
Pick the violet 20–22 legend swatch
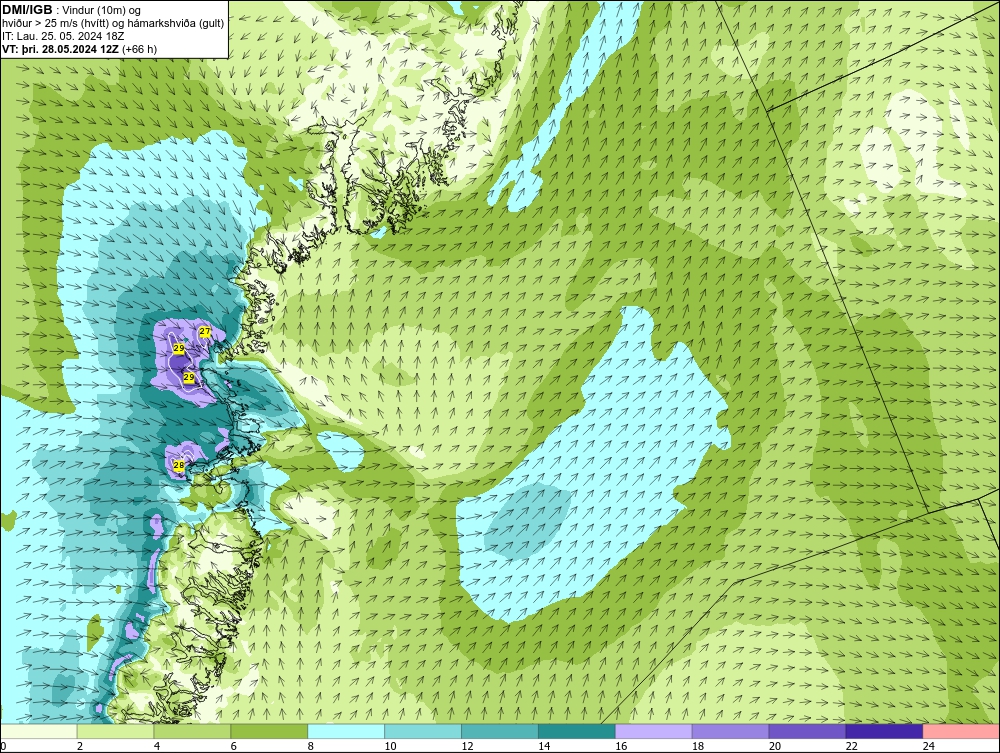click(807, 731)
